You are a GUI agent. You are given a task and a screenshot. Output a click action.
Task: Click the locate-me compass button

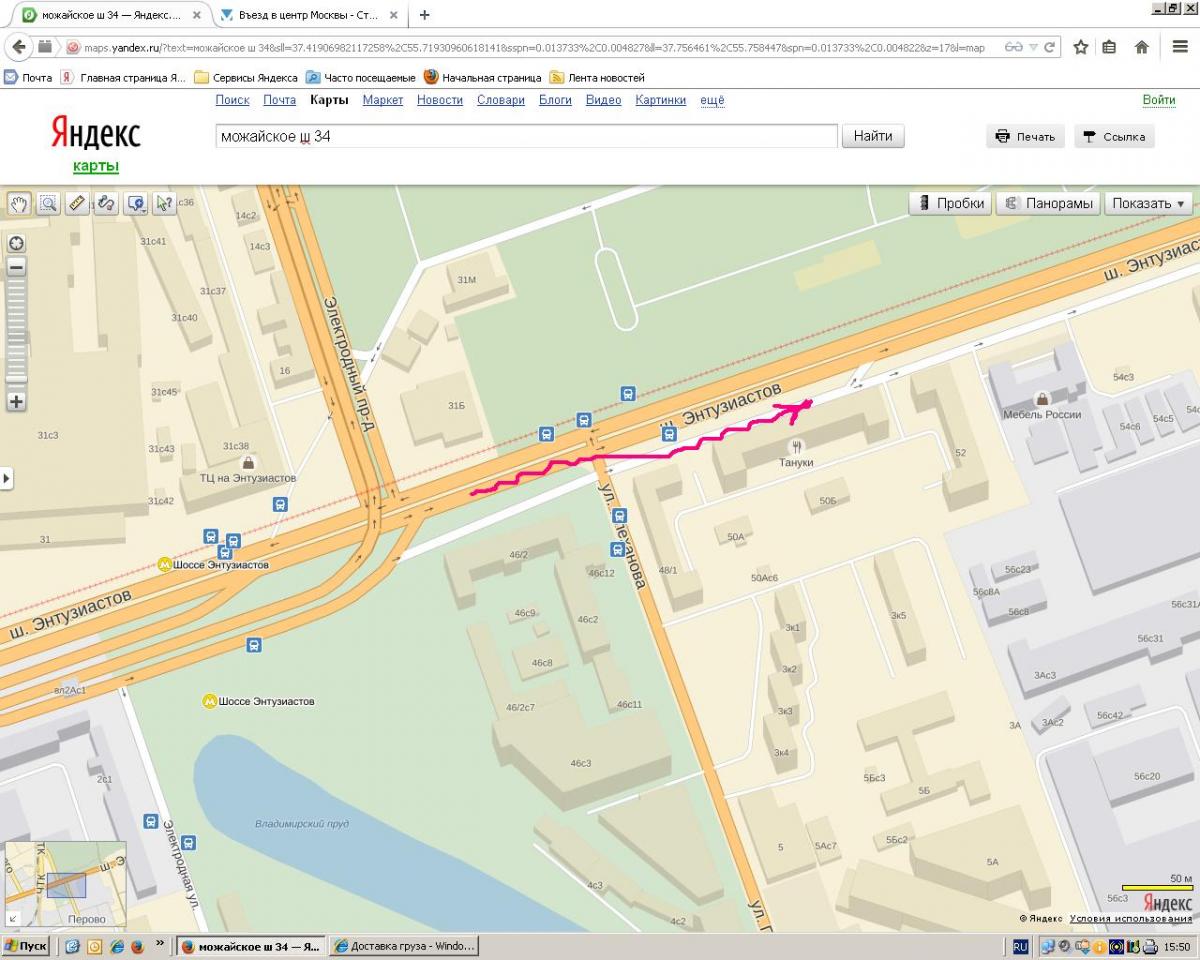tap(16, 243)
